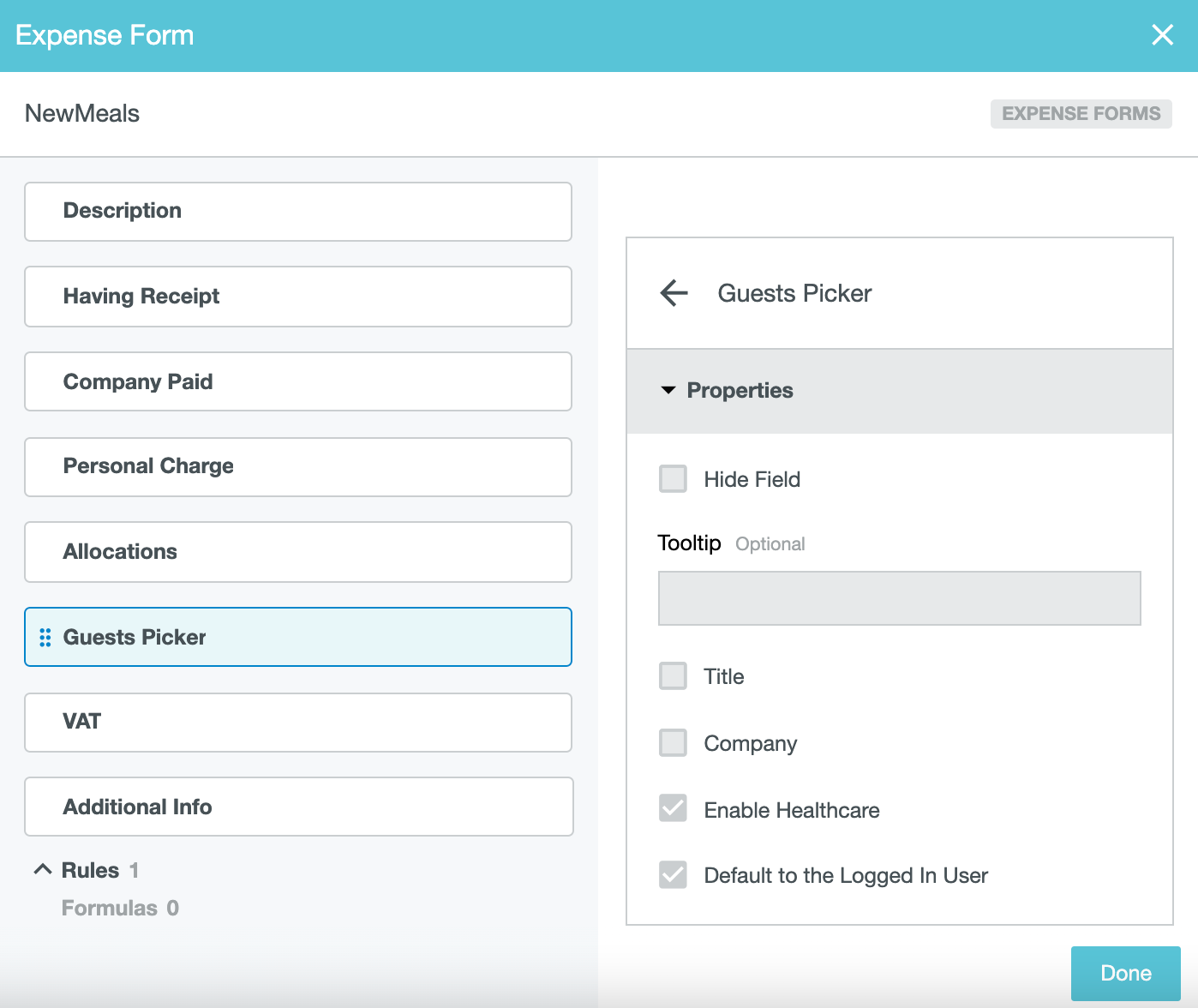This screenshot has width=1198, height=1008.
Task: Collapse the Rules section chevron
Action: coord(43,870)
